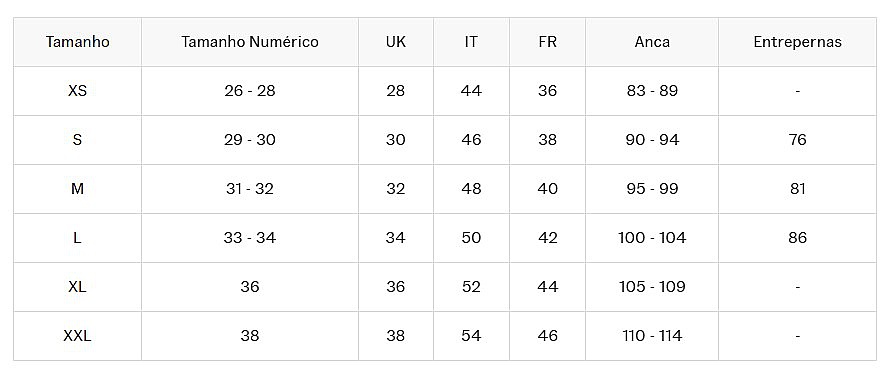Select the 110 - 114 Anca cell
The image size is (896, 383).
coord(652,336)
